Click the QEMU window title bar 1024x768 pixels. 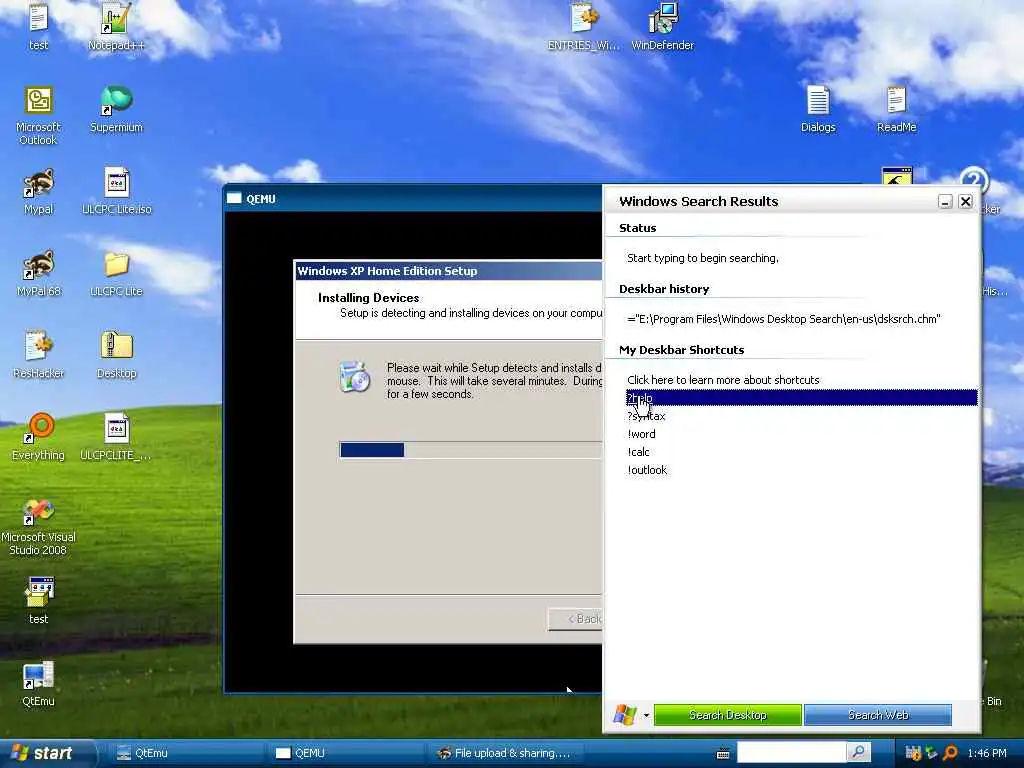click(413, 199)
